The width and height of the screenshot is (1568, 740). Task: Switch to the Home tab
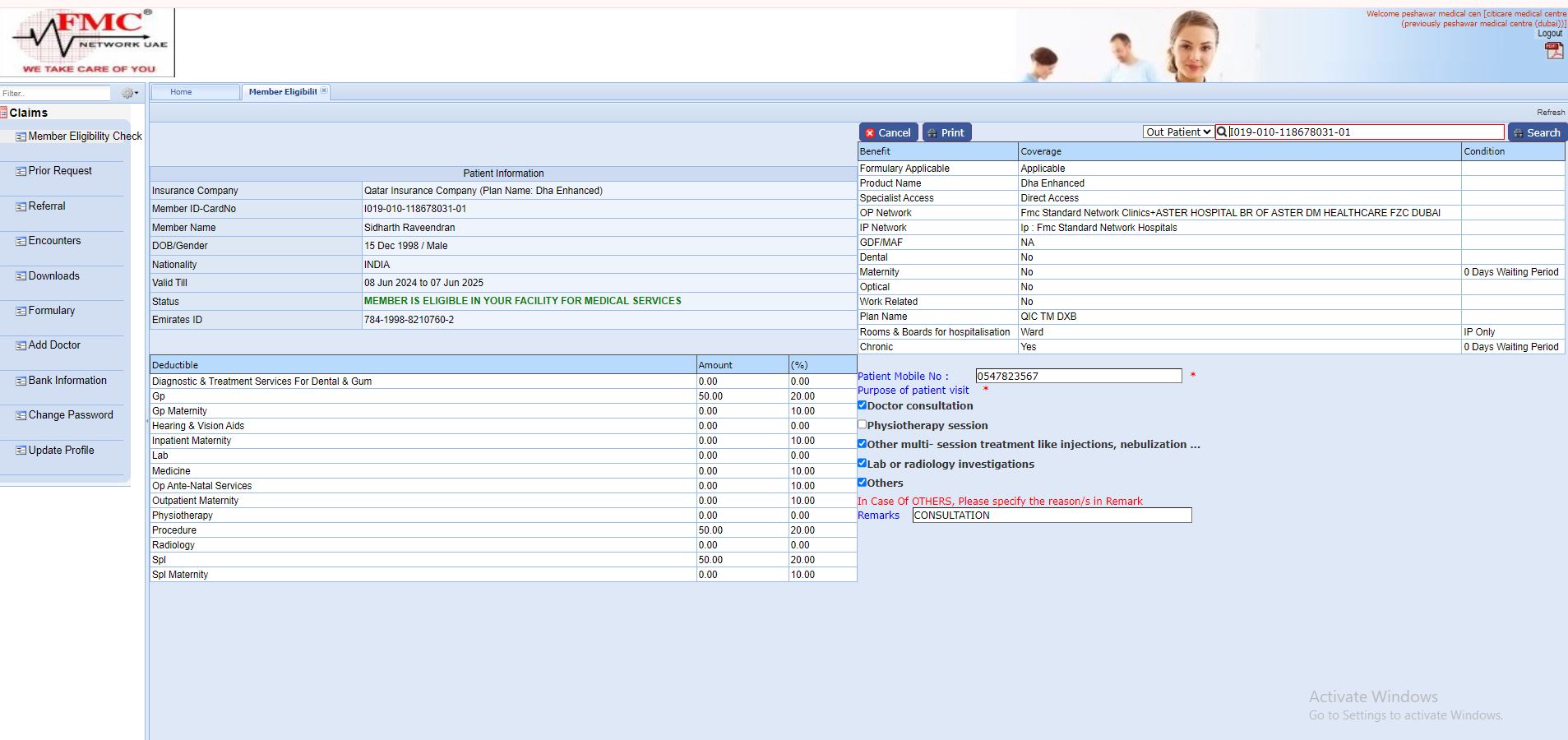click(x=181, y=92)
